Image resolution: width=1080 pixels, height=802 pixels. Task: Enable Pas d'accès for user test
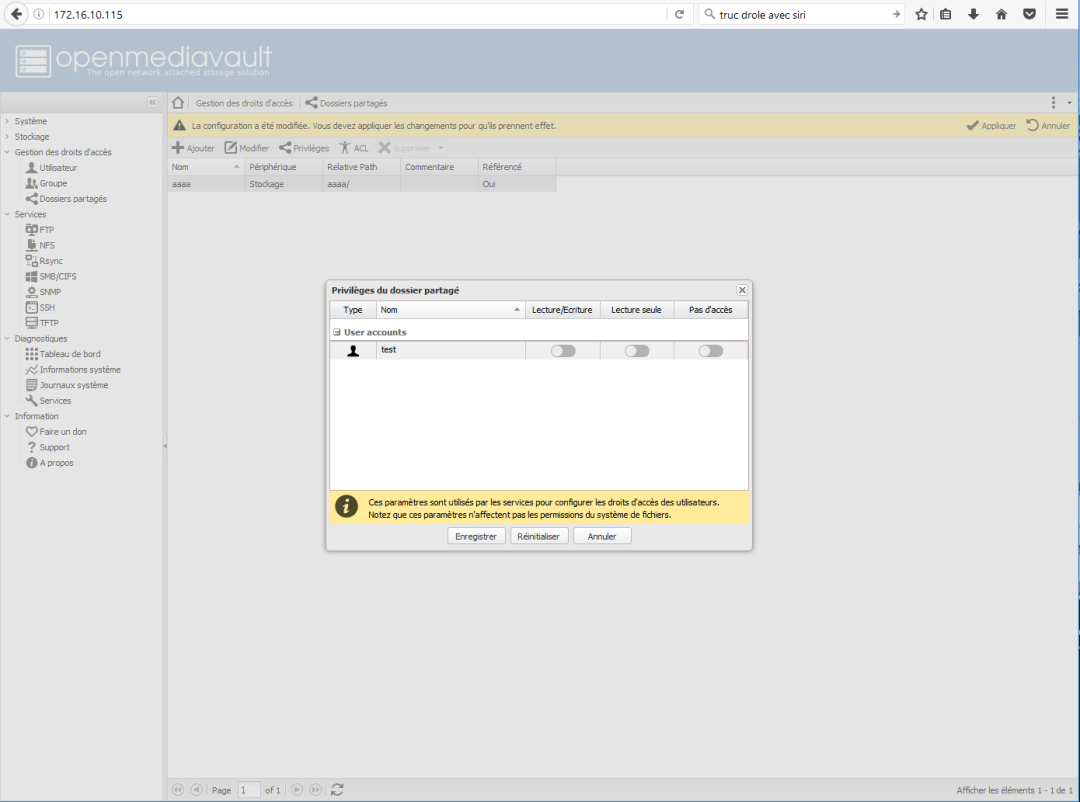(x=711, y=350)
